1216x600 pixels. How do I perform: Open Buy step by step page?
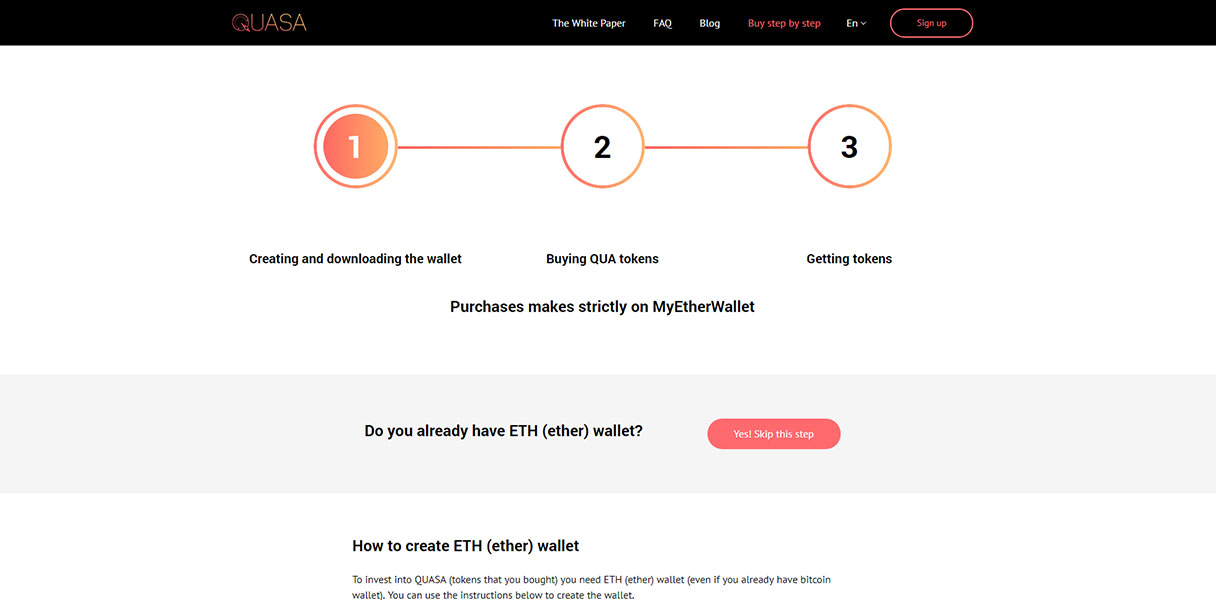(x=784, y=23)
